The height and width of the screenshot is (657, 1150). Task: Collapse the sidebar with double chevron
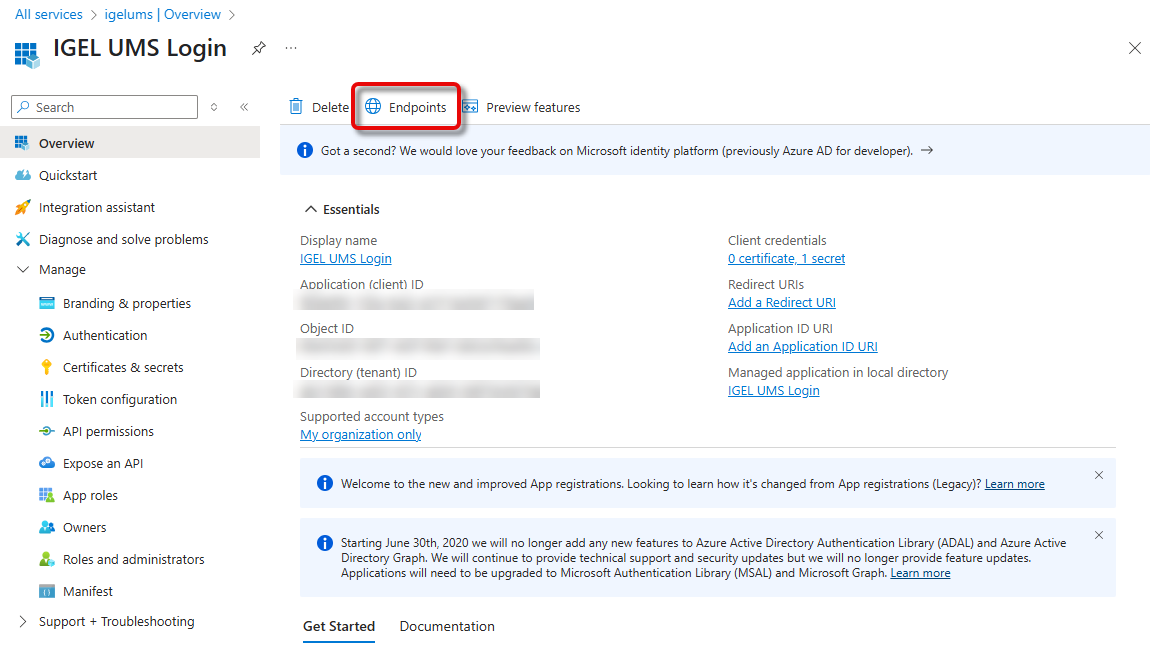click(244, 107)
